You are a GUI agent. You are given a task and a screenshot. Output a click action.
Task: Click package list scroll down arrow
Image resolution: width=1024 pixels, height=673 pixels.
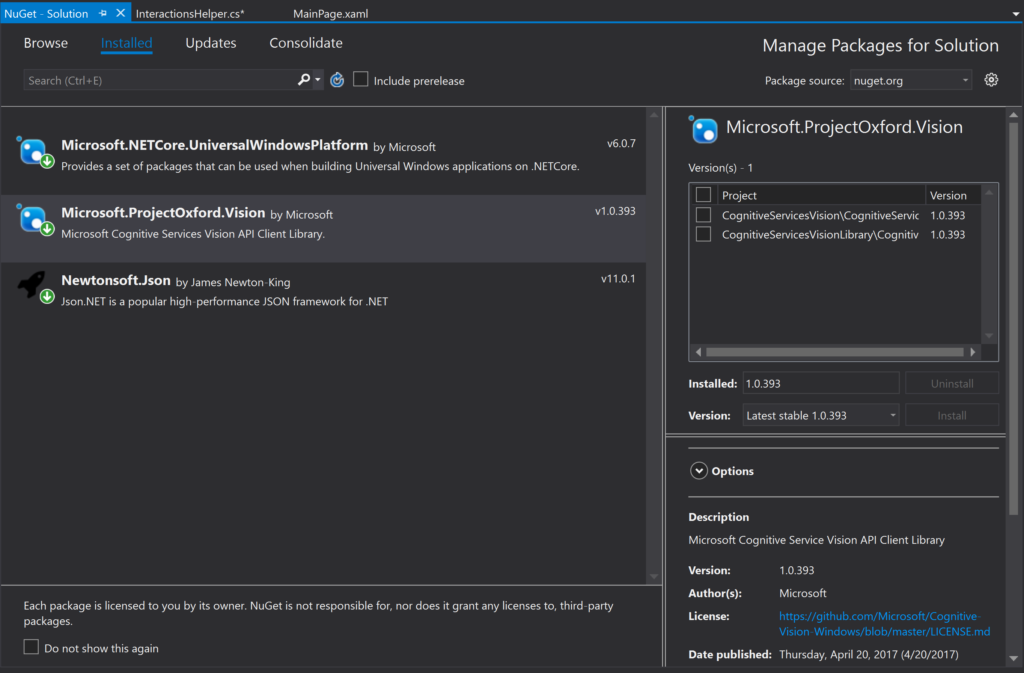point(654,576)
